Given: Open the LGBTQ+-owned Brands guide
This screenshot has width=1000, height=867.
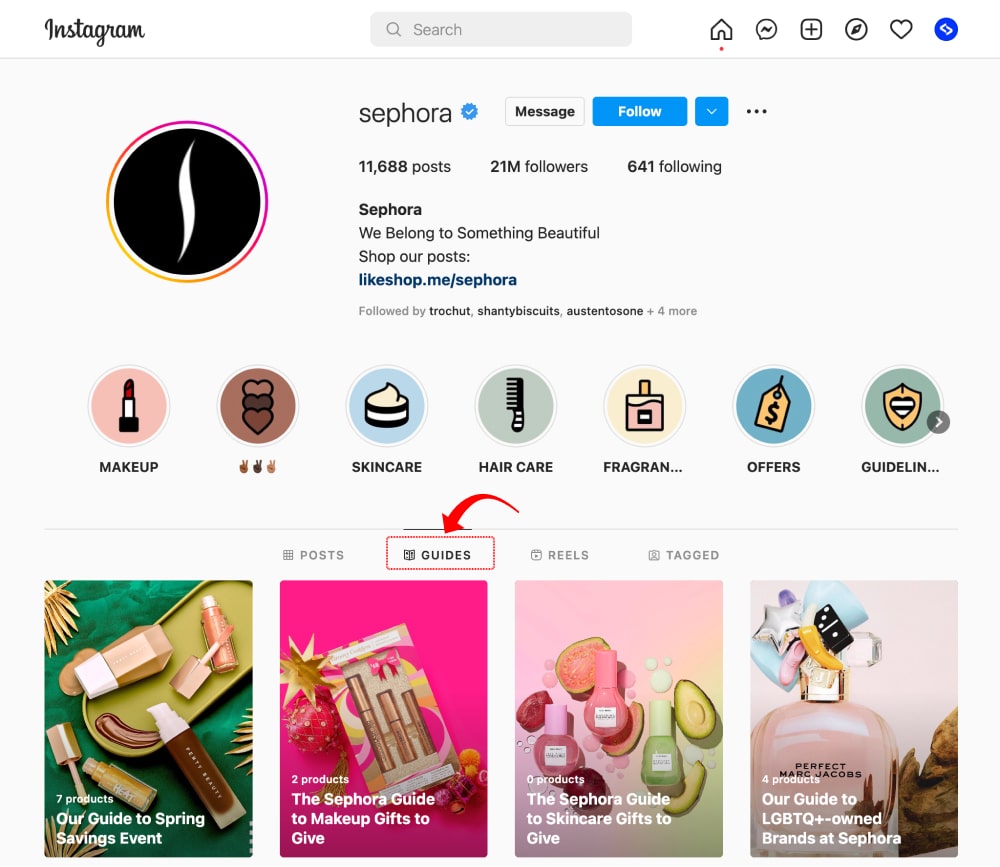Looking at the screenshot, I should click(x=854, y=718).
